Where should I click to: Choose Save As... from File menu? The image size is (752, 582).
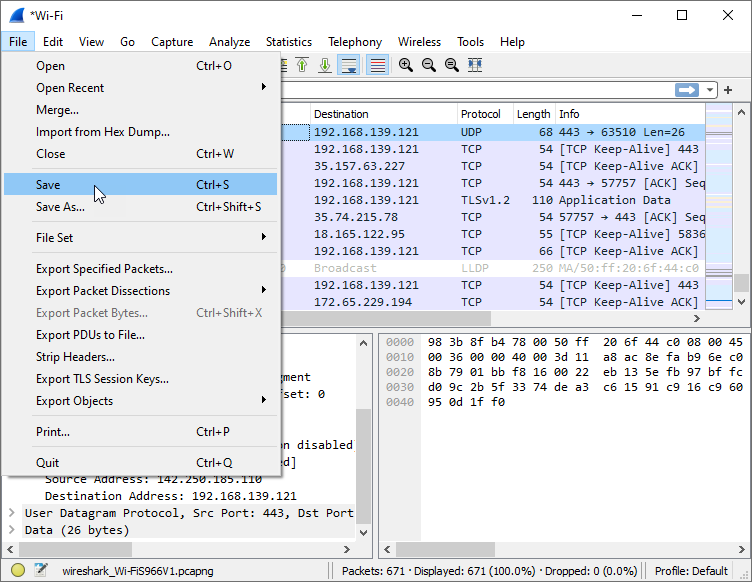coord(60,207)
